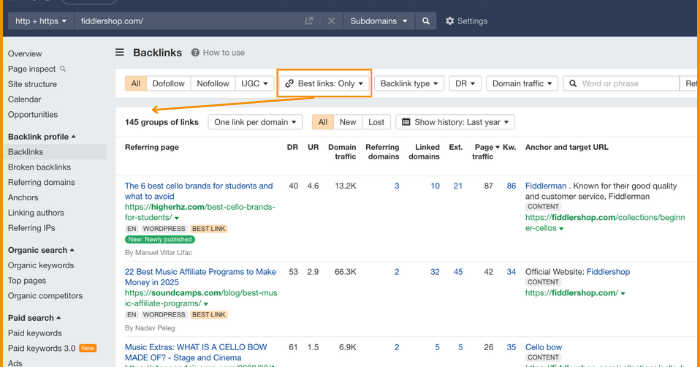Open Paid keywords in the sidebar
The width and height of the screenshot is (700, 367).
[x=35, y=333]
